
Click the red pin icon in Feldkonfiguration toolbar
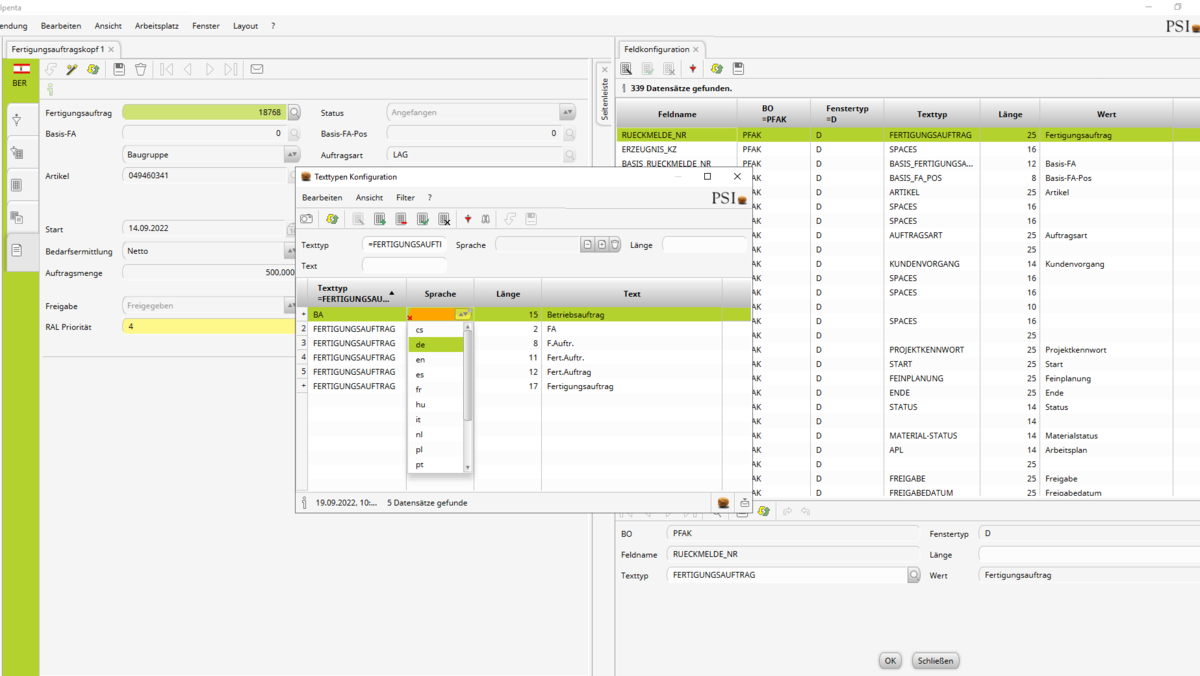[x=692, y=69]
